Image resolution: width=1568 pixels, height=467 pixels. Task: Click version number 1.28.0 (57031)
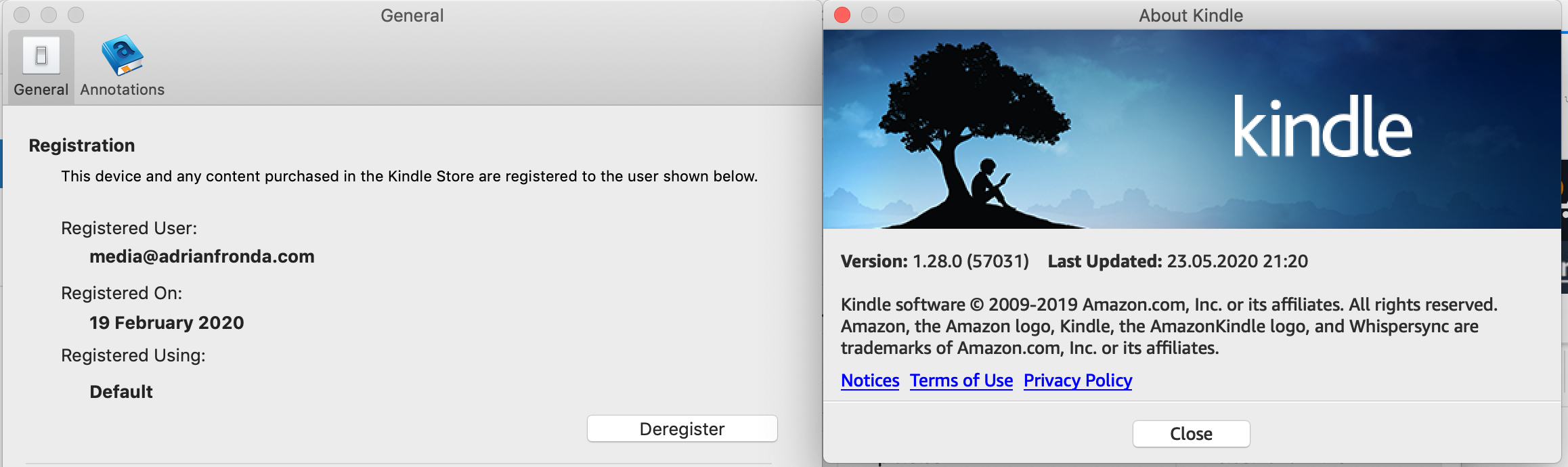pyautogui.click(x=971, y=261)
